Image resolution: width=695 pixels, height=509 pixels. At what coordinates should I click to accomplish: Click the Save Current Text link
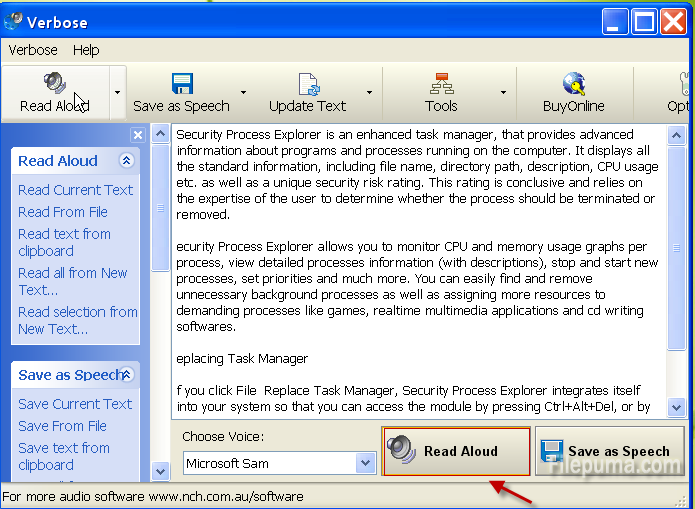(x=75, y=404)
